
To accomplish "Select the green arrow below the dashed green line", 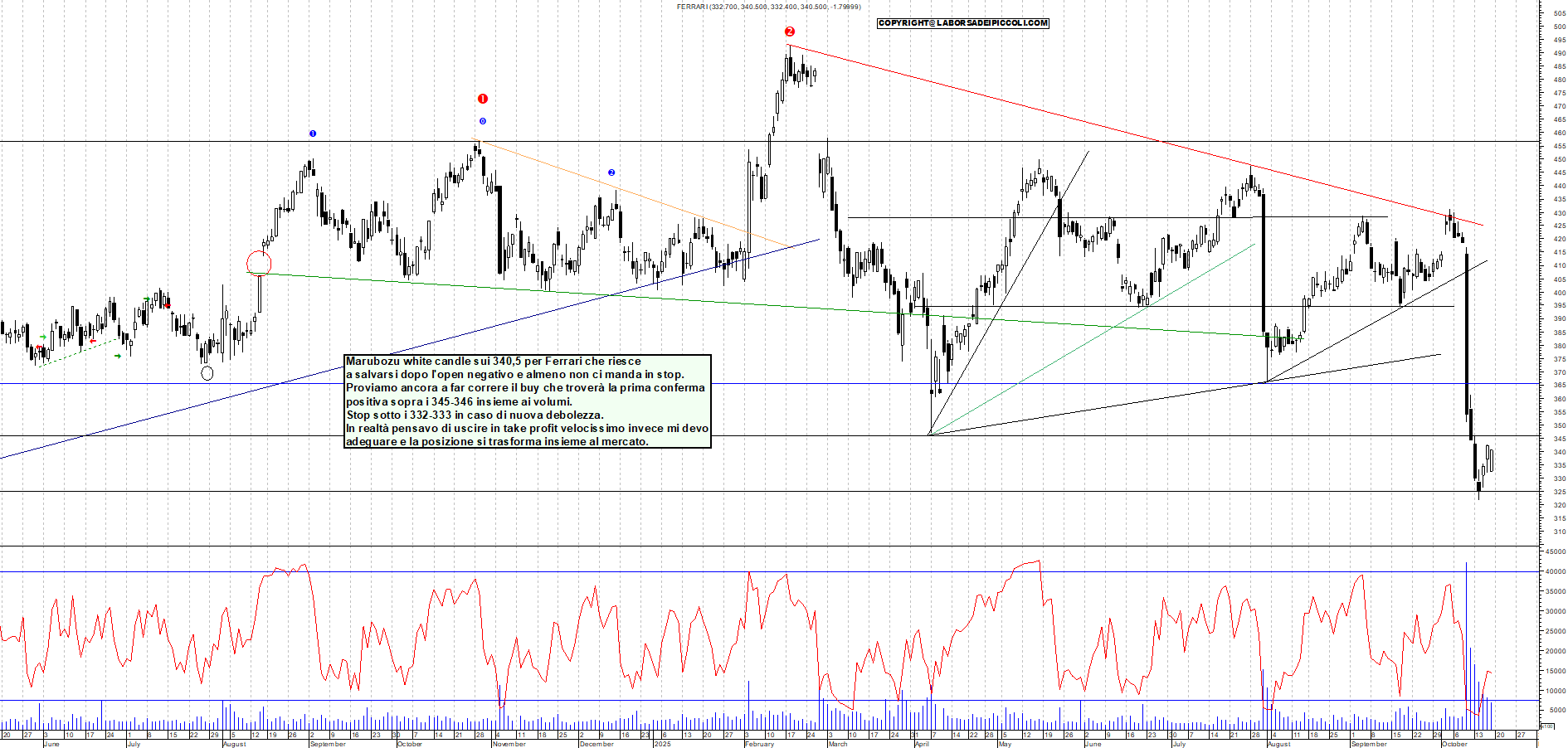I will pos(118,356).
